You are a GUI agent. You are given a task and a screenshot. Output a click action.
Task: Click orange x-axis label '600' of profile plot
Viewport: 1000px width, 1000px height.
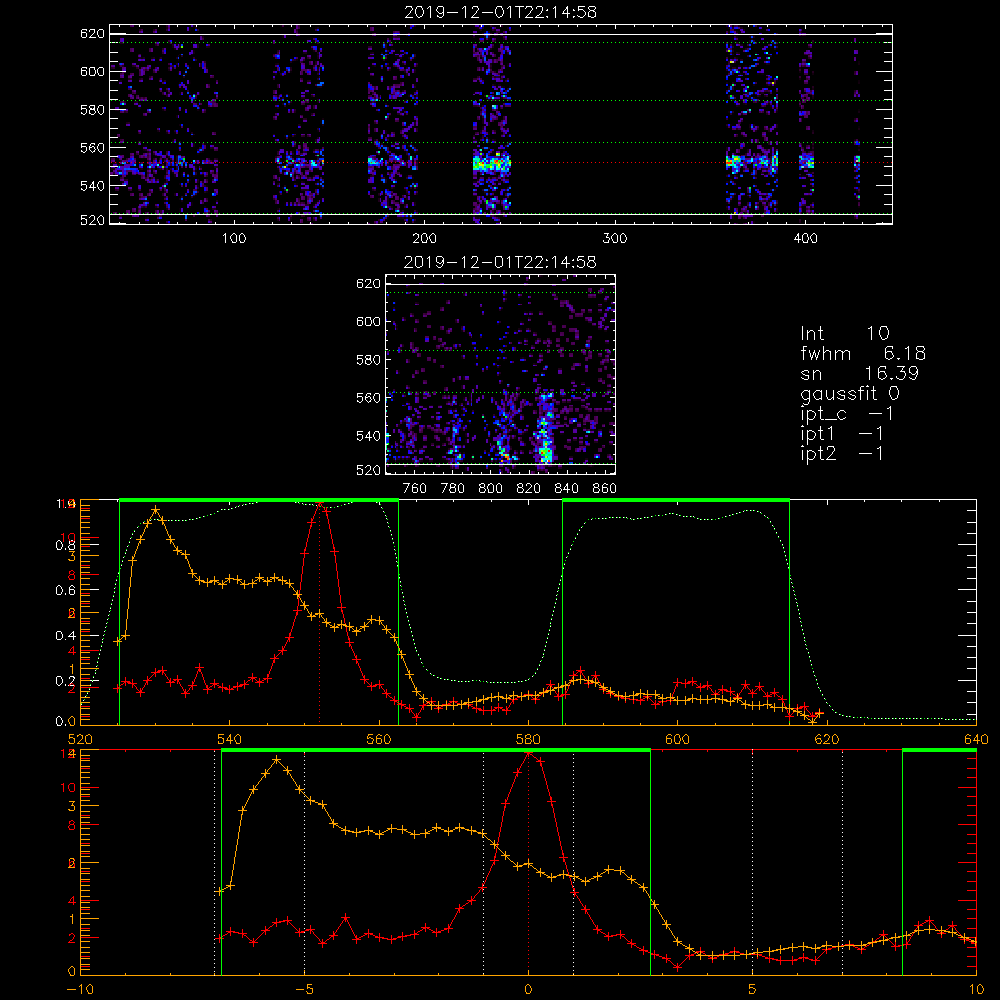click(677, 740)
